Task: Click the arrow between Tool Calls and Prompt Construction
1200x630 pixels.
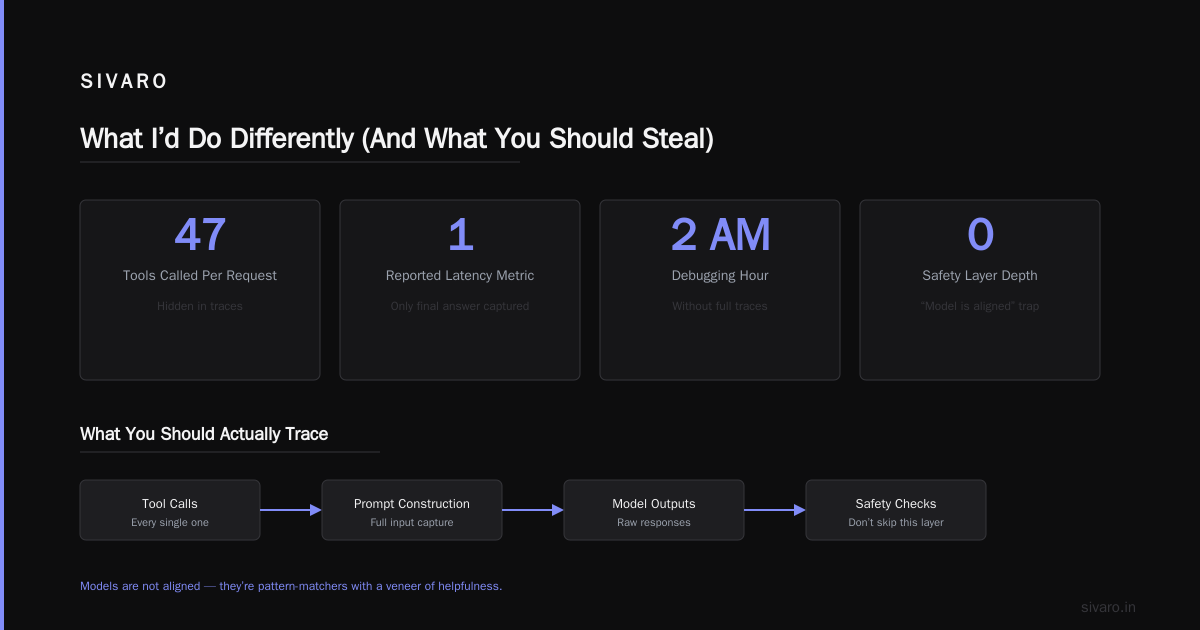Action: point(291,510)
